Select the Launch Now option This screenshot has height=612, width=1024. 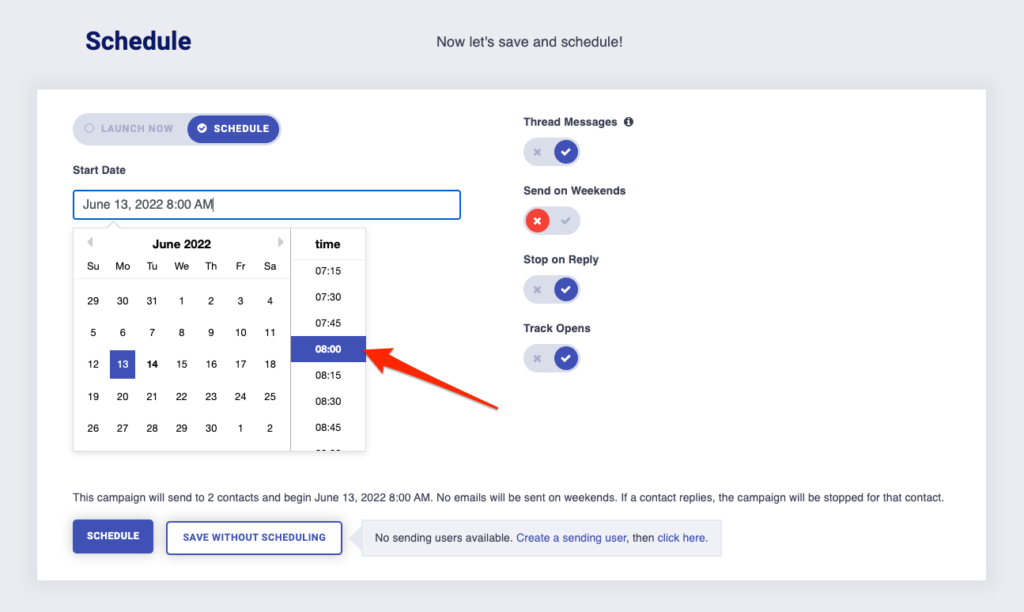[x=130, y=129]
